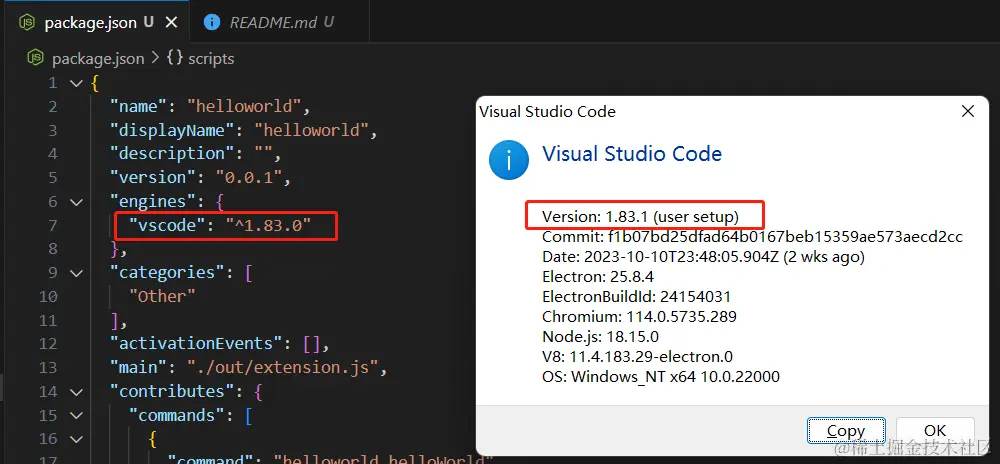Collapse the object starting at line 16
This screenshot has width=1000, height=464.
(76, 439)
